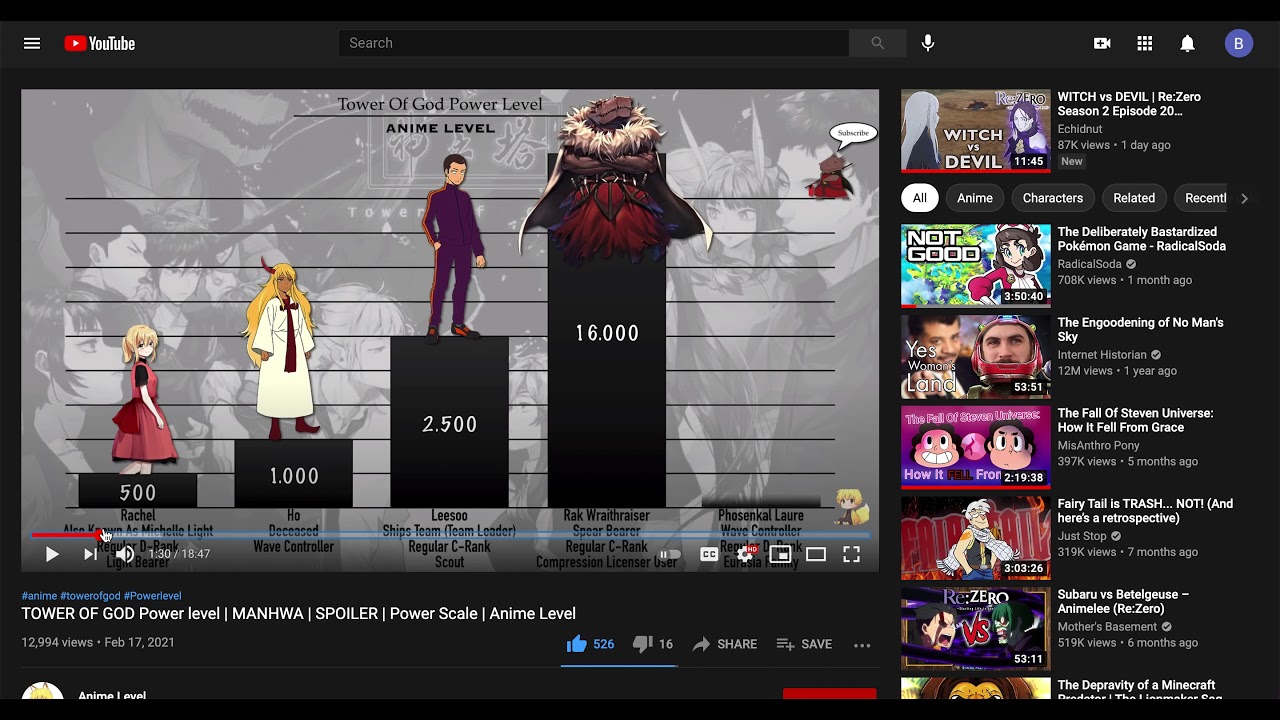This screenshot has height=720, width=1280.
Task: Click The Engoodening of No Man's Sky title
Action: click(1140, 330)
